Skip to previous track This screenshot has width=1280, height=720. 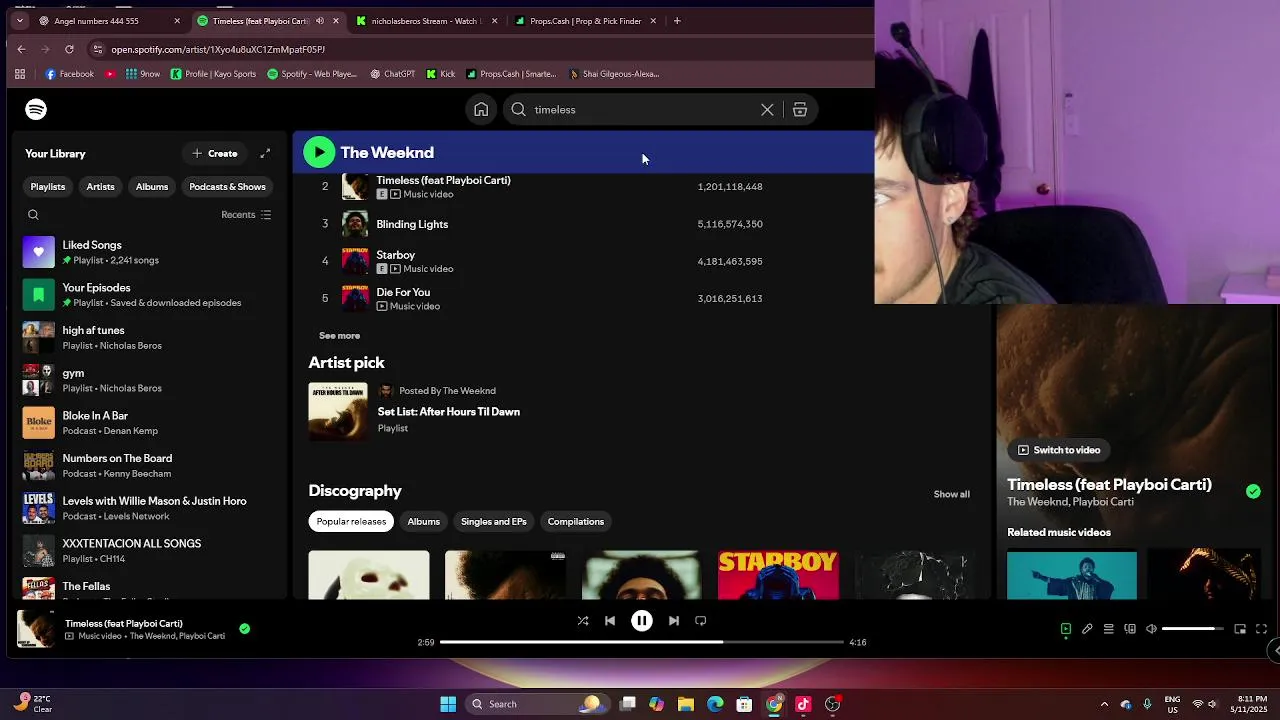[x=610, y=621]
